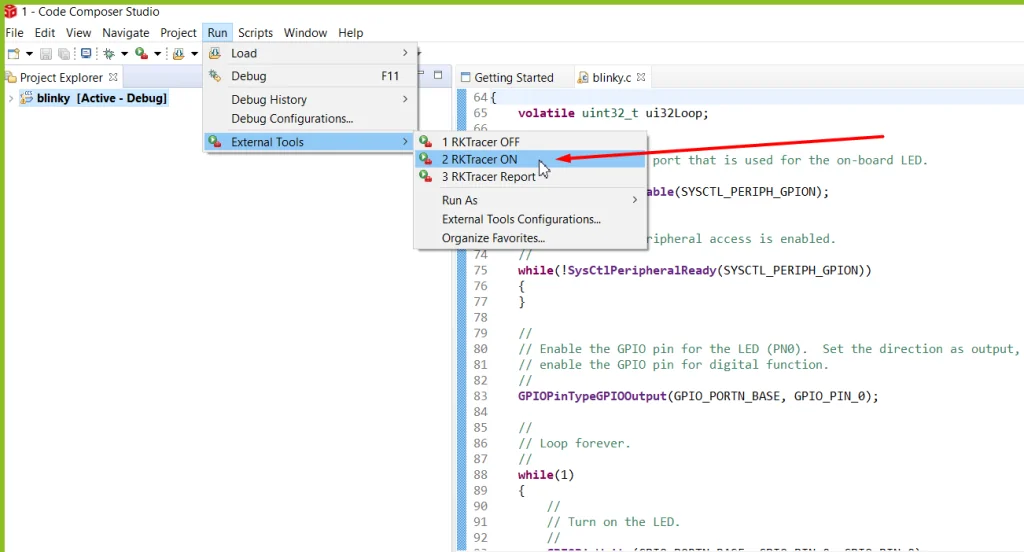The image size is (1024, 552).
Task: Click the "// Loop forever." comment line
Action: tap(575, 444)
